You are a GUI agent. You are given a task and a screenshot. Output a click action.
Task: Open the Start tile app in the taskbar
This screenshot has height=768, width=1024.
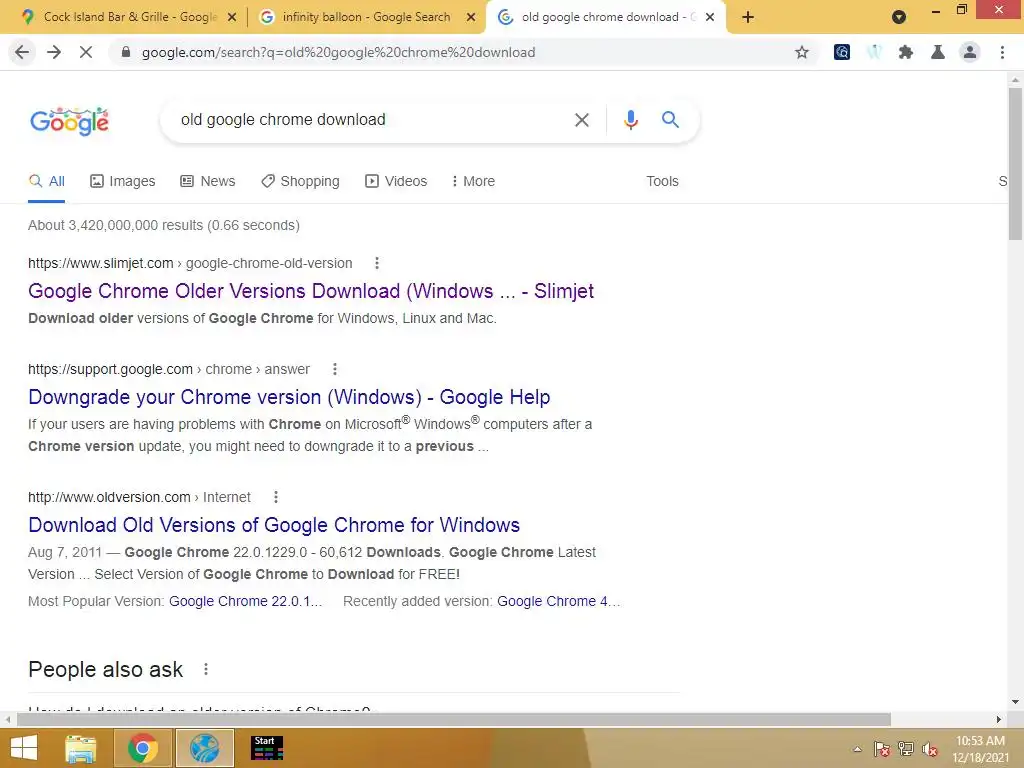coord(267,748)
